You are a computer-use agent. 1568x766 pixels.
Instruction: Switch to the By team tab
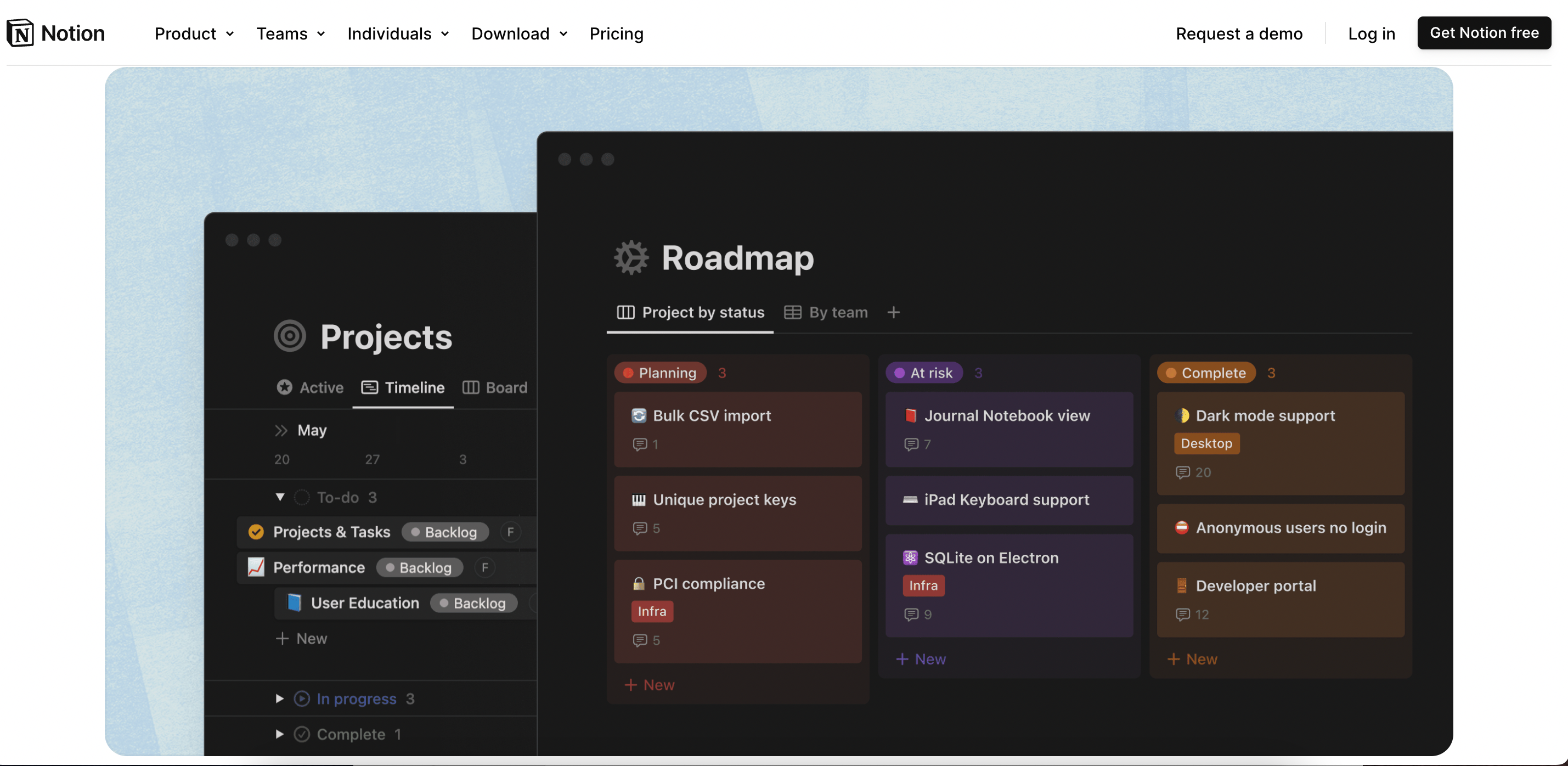click(826, 313)
